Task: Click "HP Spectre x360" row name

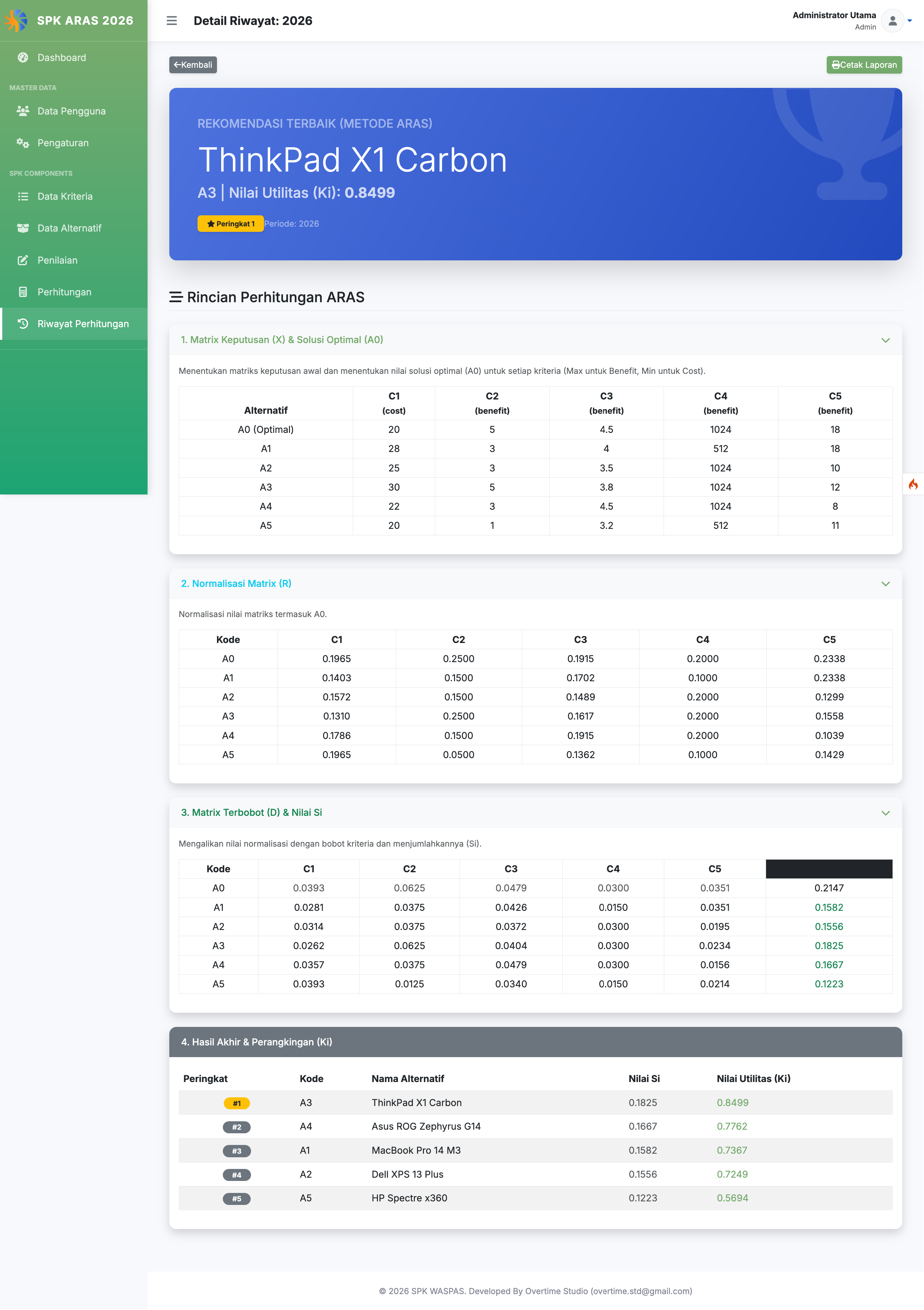Action: [409, 1198]
